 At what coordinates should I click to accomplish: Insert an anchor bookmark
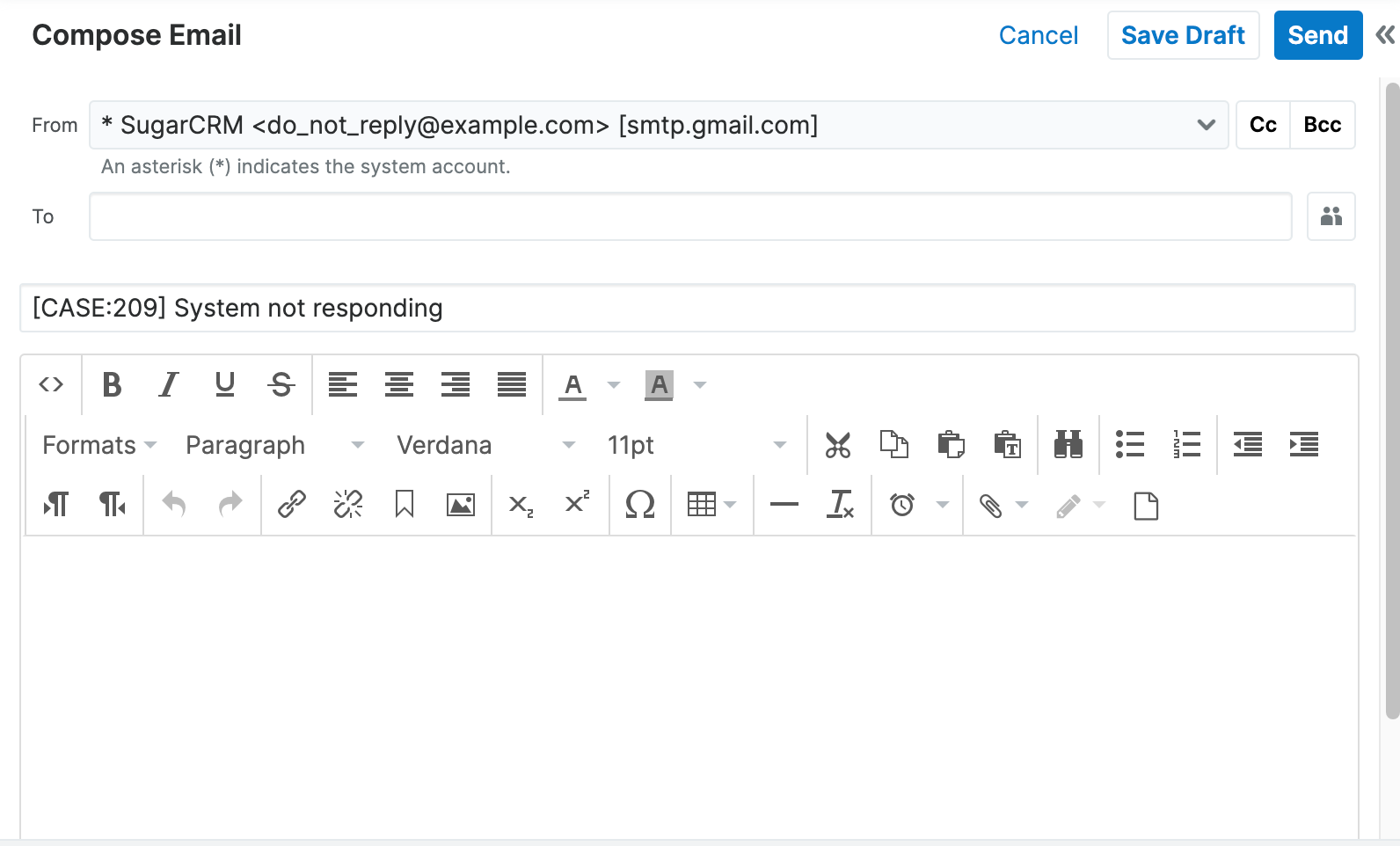(x=404, y=505)
